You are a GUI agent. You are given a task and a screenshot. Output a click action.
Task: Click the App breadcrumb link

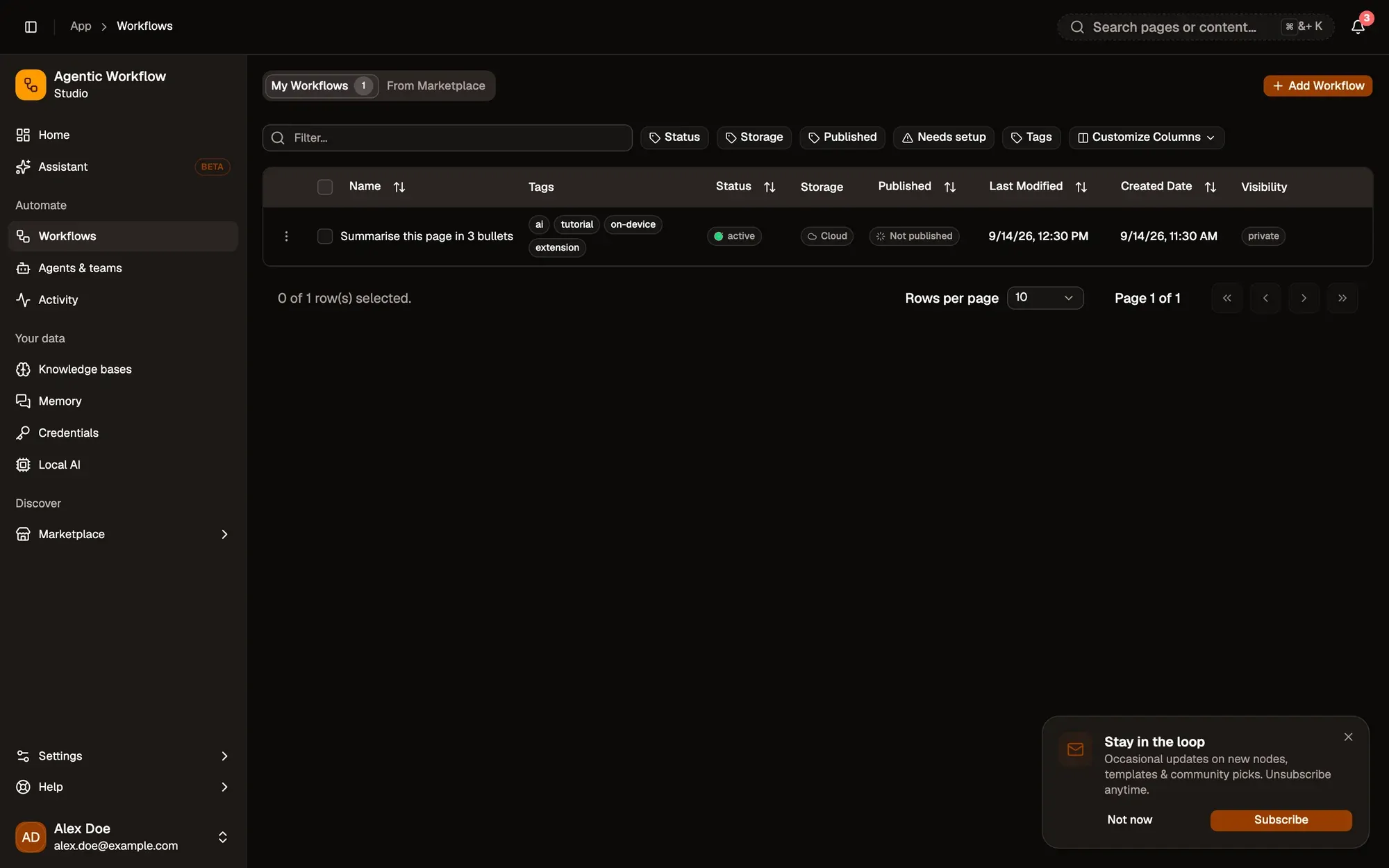tap(81, 26)
